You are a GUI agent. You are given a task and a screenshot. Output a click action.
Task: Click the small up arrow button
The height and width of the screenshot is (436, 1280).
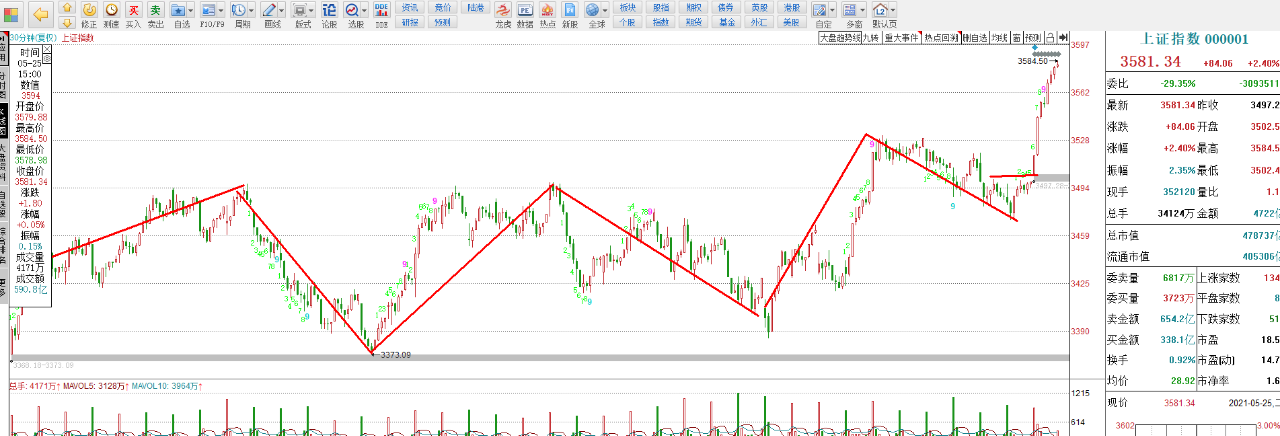click(66, 8)
